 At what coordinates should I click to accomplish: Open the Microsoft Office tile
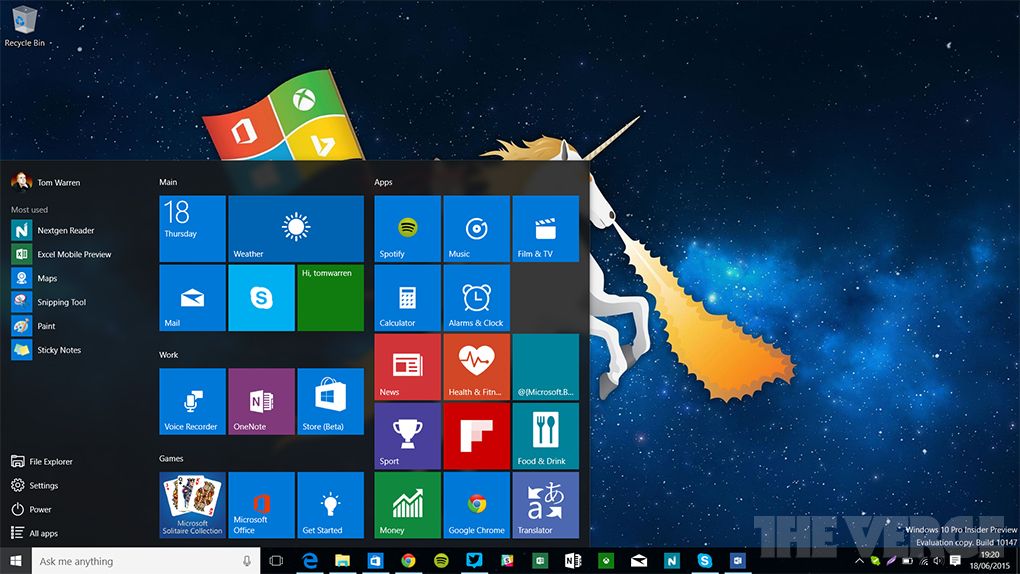tap(262, 504)
